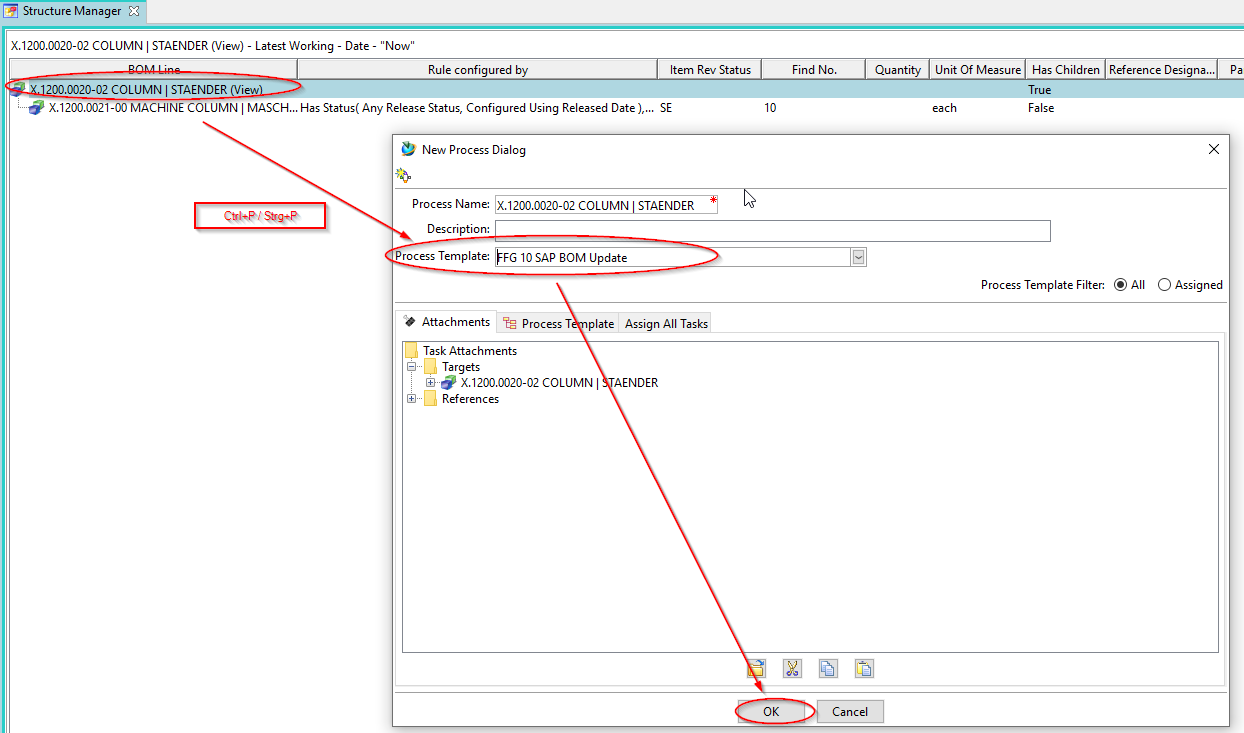Image resolution: width=1244 pixels, height=733 pixels.
Task: Click the Find No. column header
Action: [813, 69]
